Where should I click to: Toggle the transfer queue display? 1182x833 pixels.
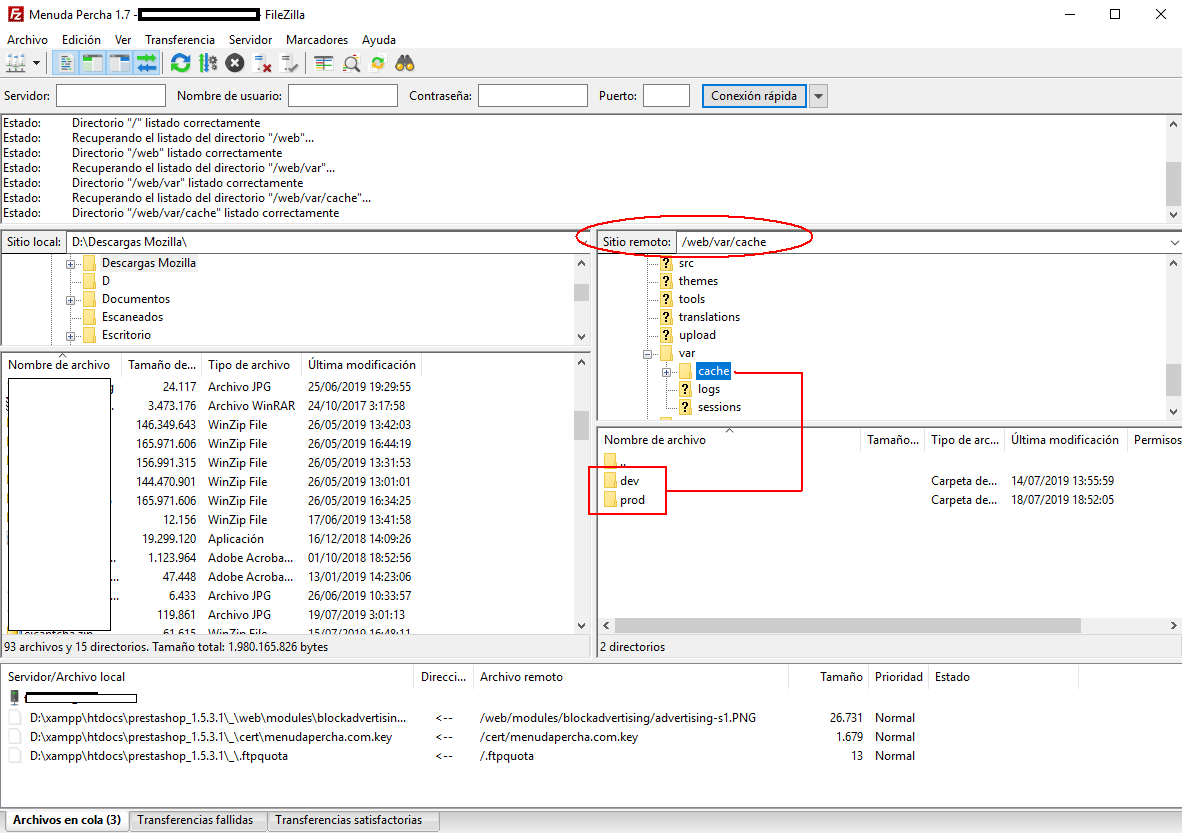point(146,63)
